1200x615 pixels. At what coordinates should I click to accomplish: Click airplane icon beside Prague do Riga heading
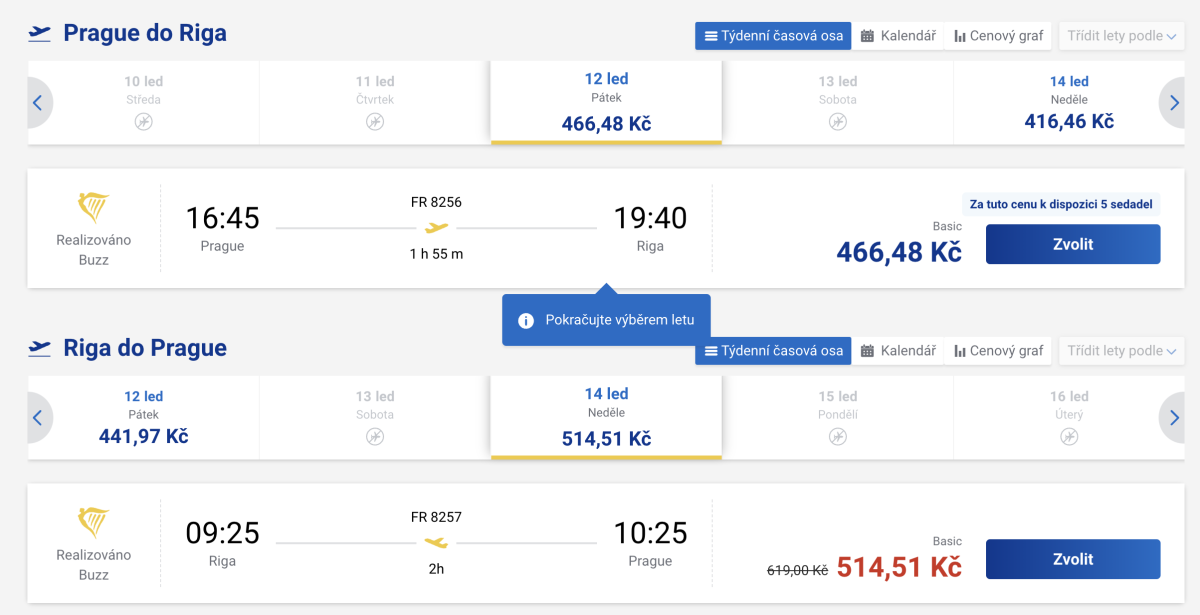click(x=40, y=33)
